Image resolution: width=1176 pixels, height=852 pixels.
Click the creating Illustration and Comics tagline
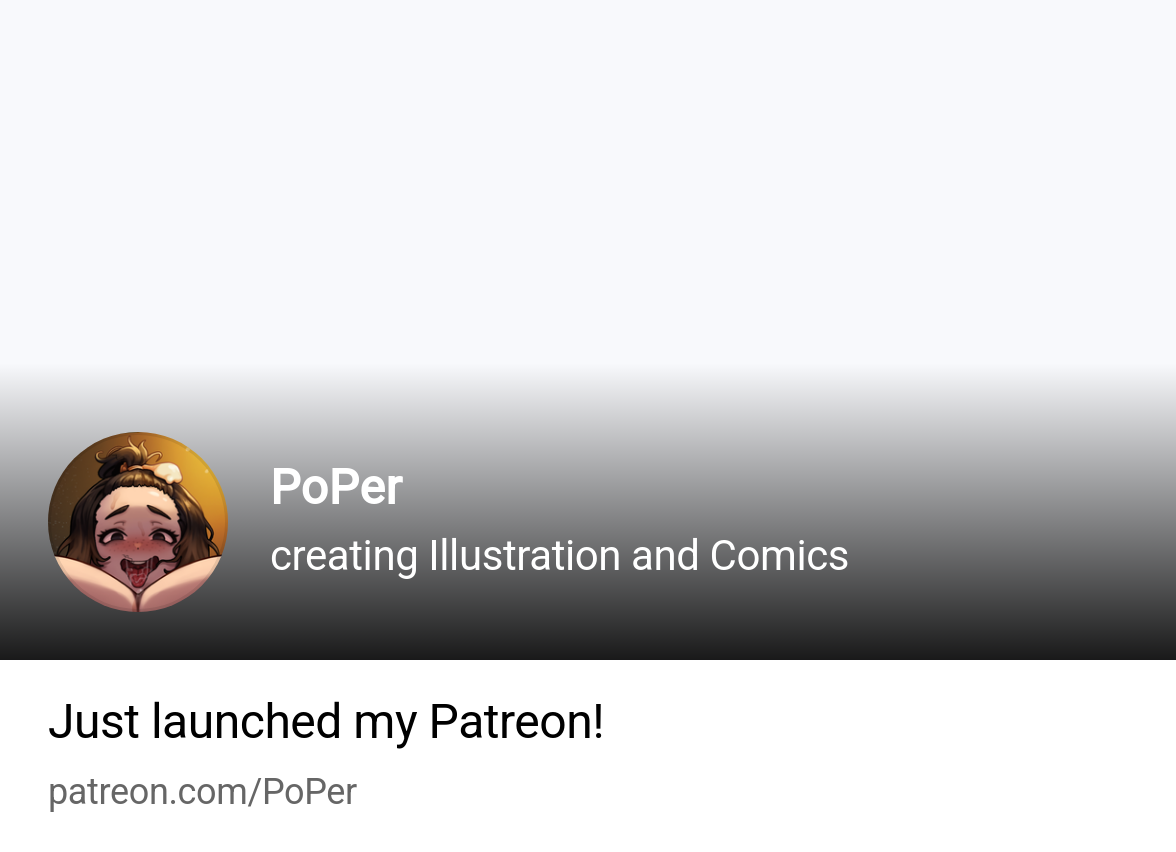(560, 556)
